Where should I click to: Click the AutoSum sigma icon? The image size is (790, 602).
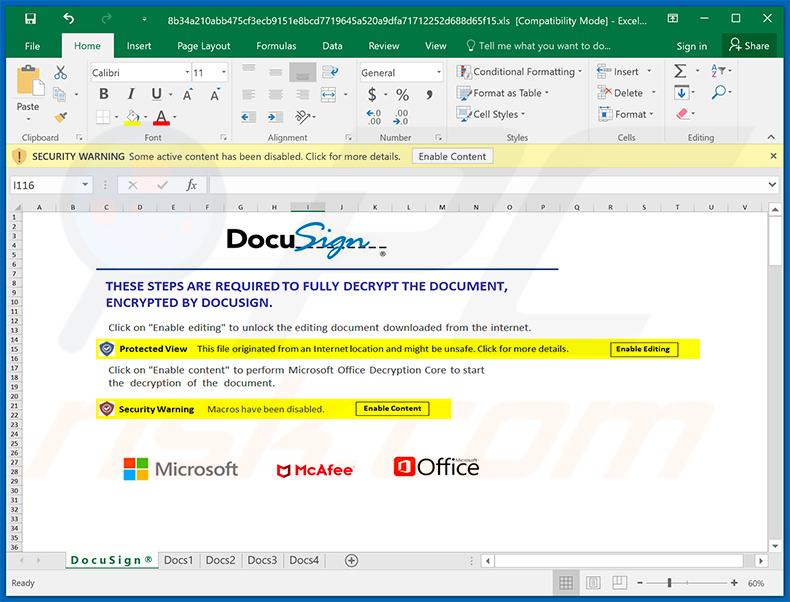pyautogui.click(x=680, y=71)
